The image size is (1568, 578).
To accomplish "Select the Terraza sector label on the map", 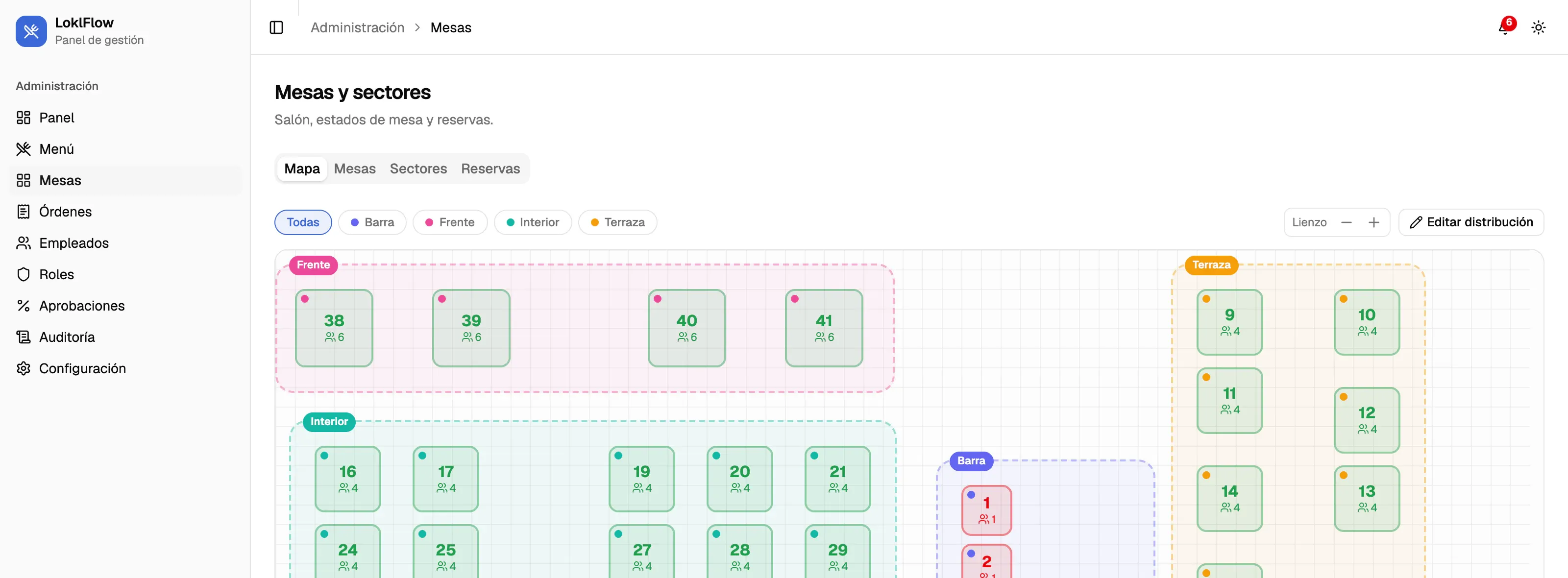I will 1211,265.
